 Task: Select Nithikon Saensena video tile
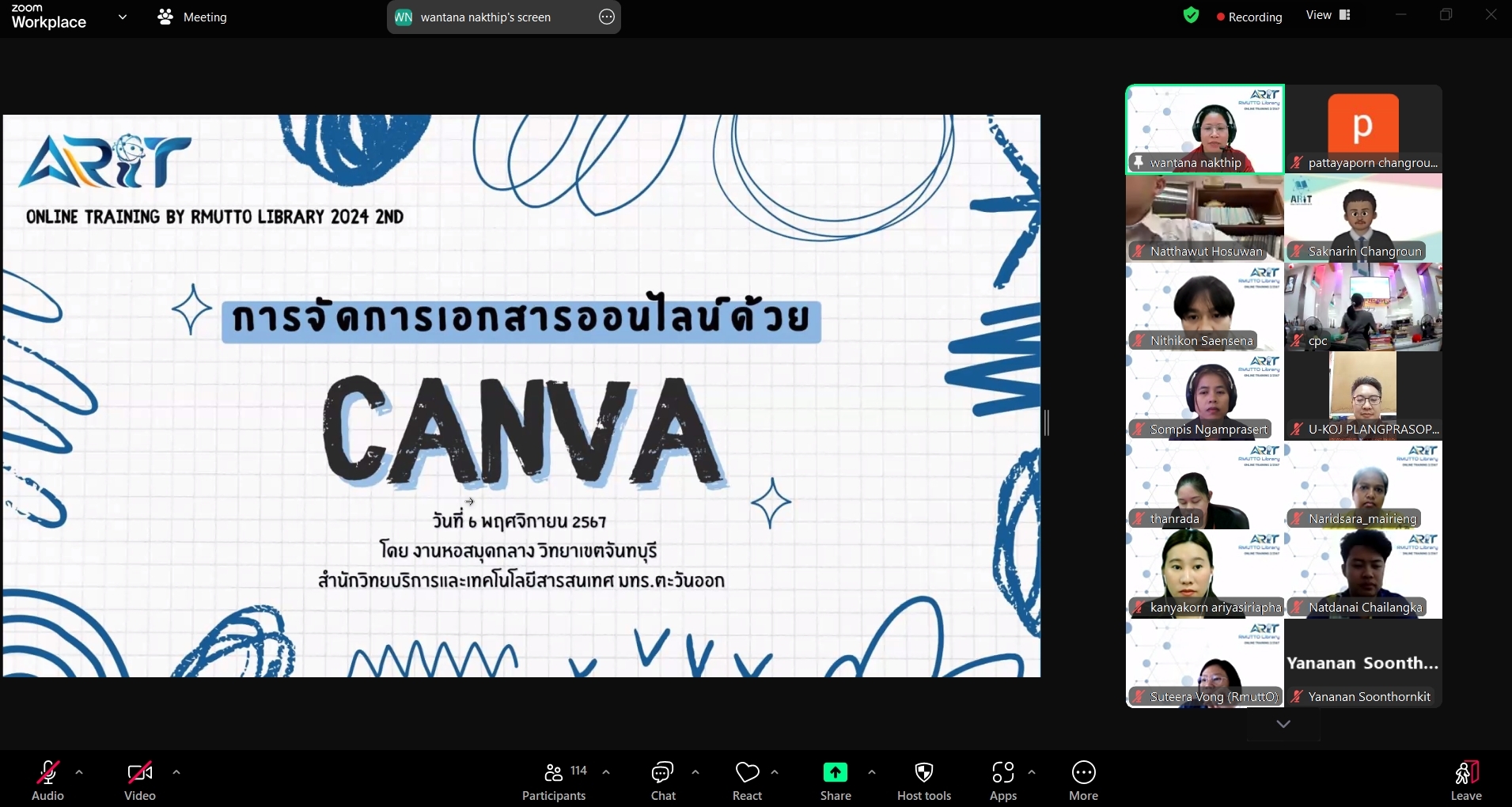pos(1205,307)
